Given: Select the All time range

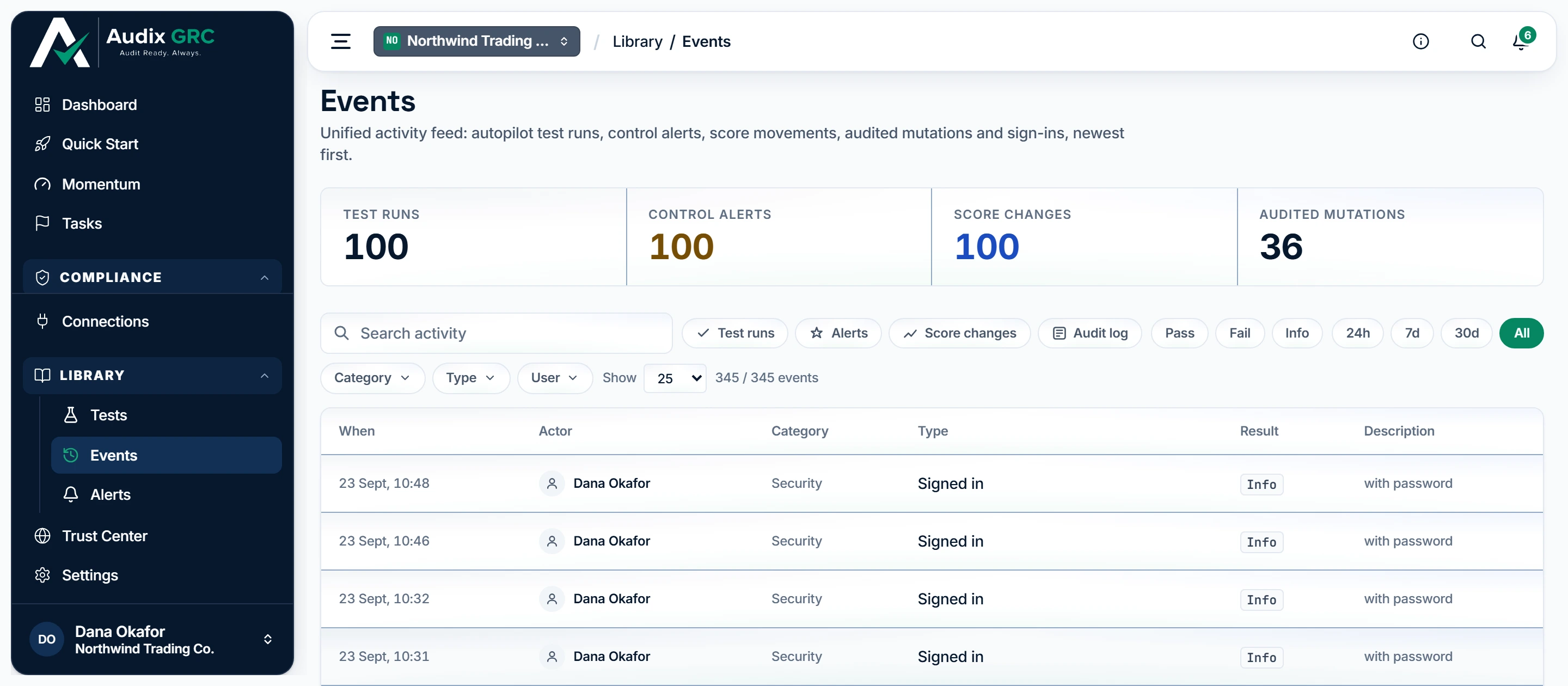Looking at the screenshot, I should (x=1521, y=333).
